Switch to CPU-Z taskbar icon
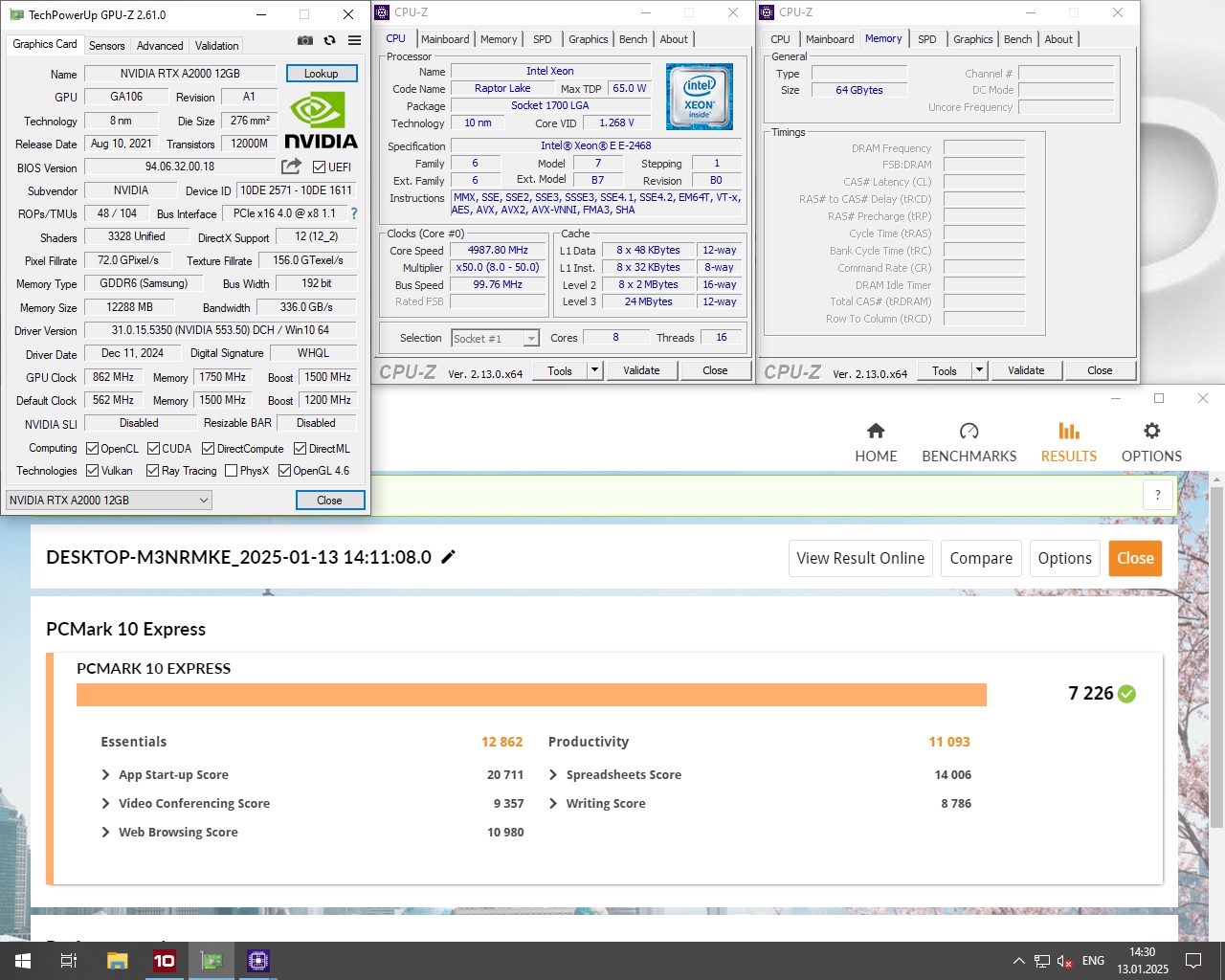 click(257, 961)
